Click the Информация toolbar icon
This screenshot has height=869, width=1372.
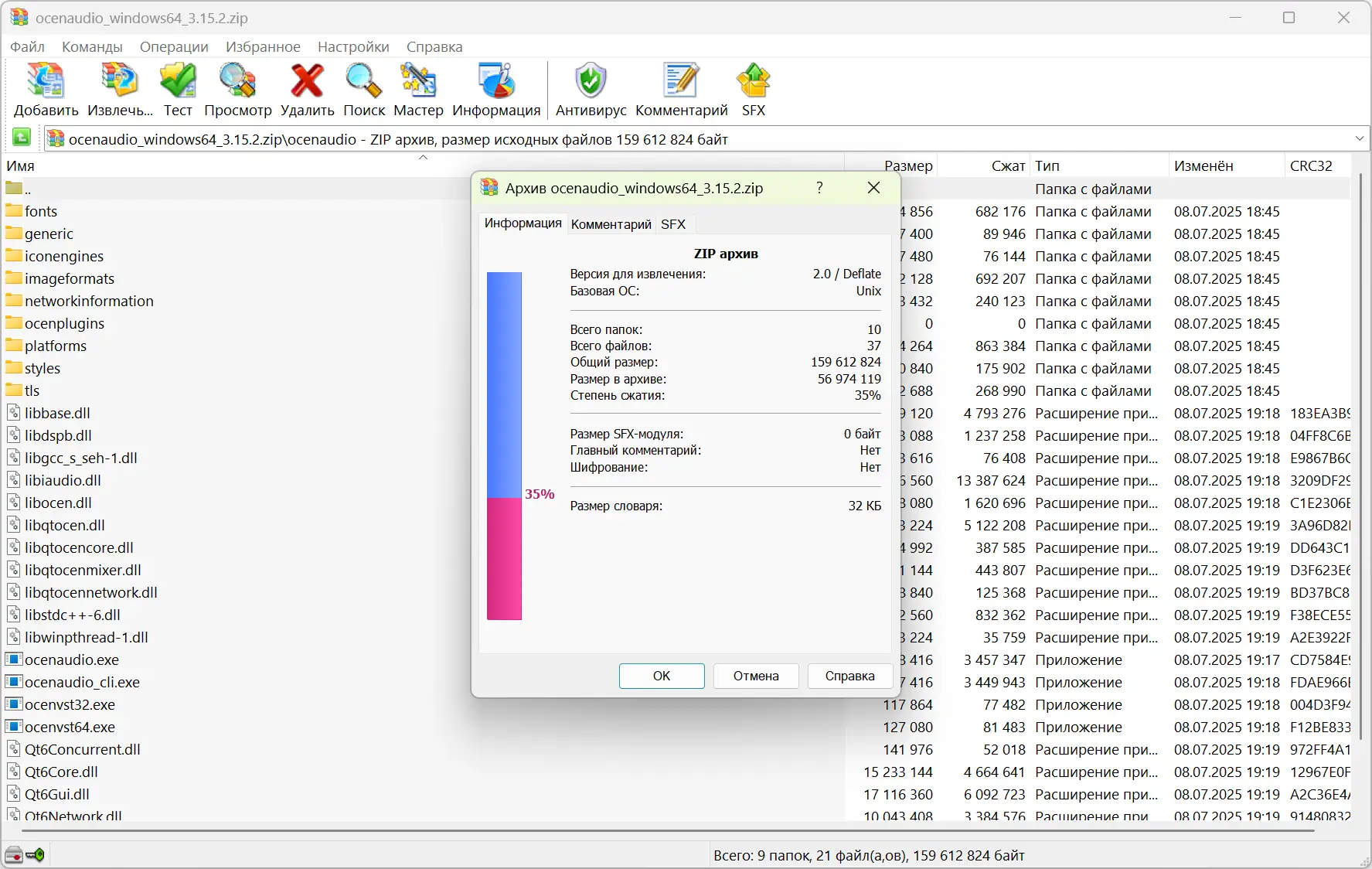(496, 82)
